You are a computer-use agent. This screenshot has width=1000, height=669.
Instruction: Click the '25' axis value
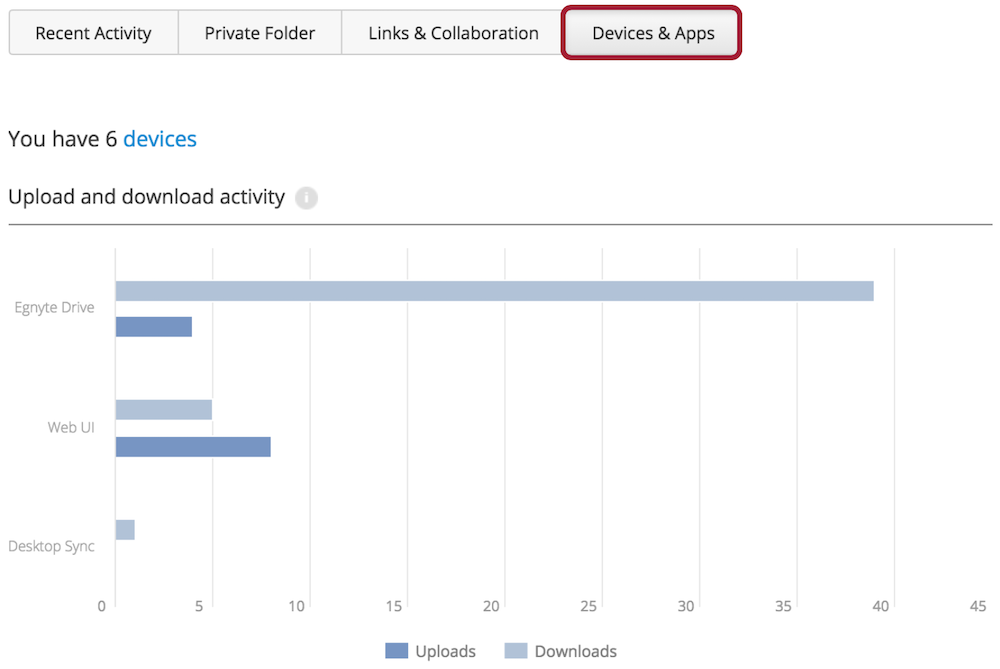pyautogui.click(x=588, y=606)
